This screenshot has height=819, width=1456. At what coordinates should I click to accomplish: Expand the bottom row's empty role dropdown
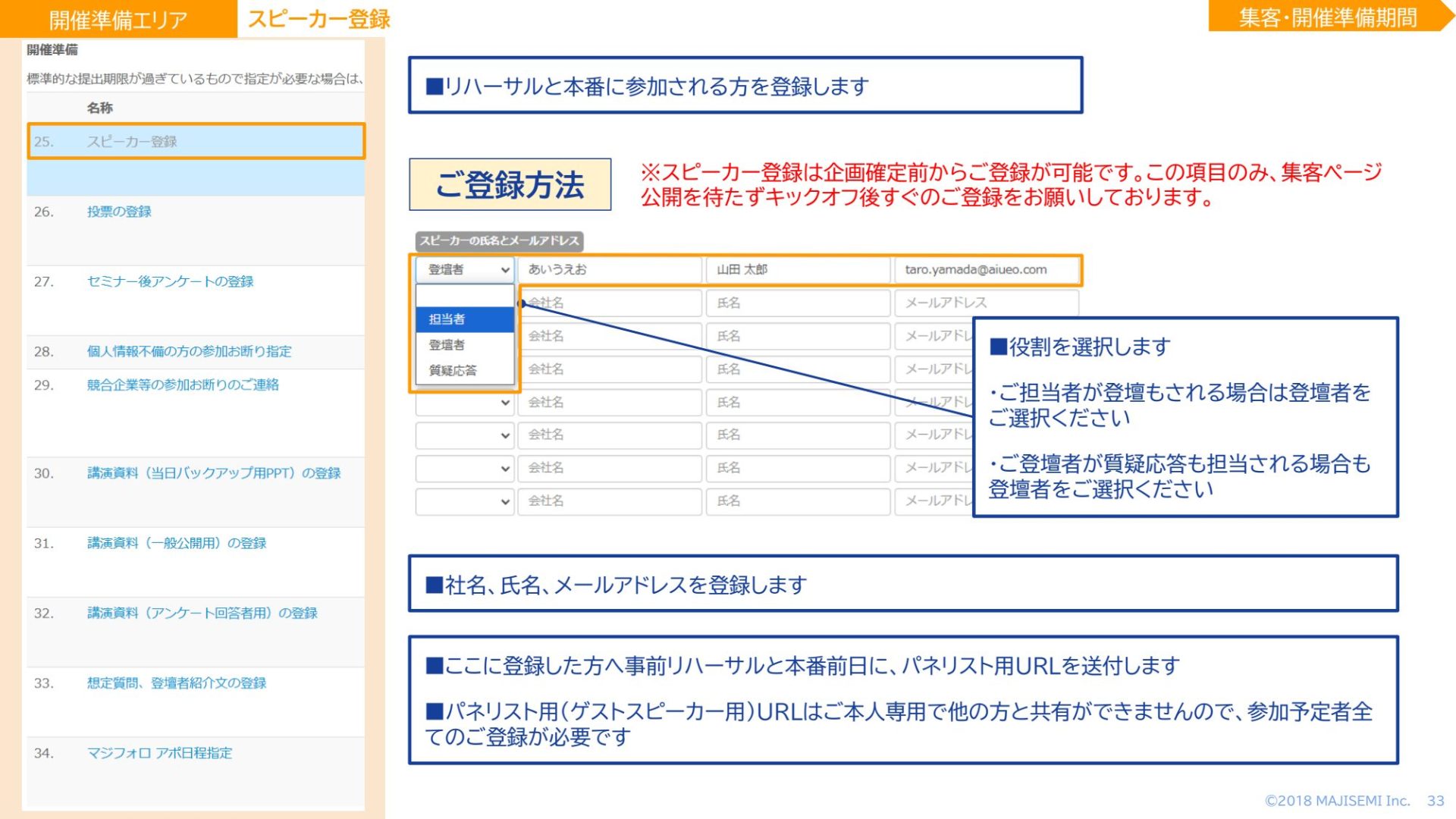coord(465,501)
